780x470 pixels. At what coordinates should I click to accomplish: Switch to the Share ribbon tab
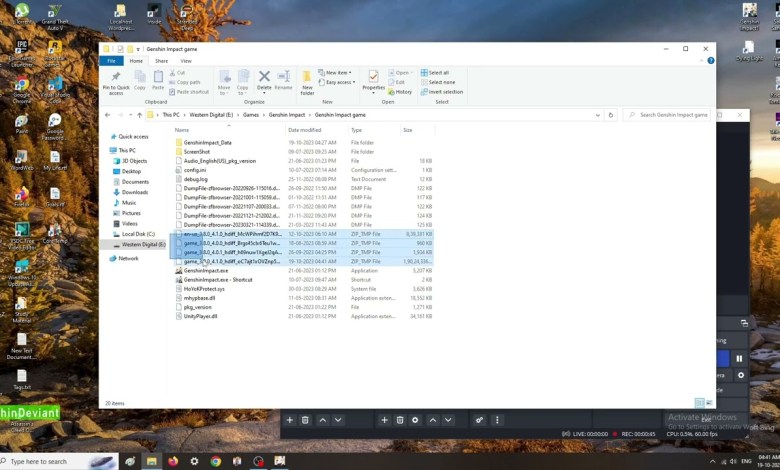161,61
